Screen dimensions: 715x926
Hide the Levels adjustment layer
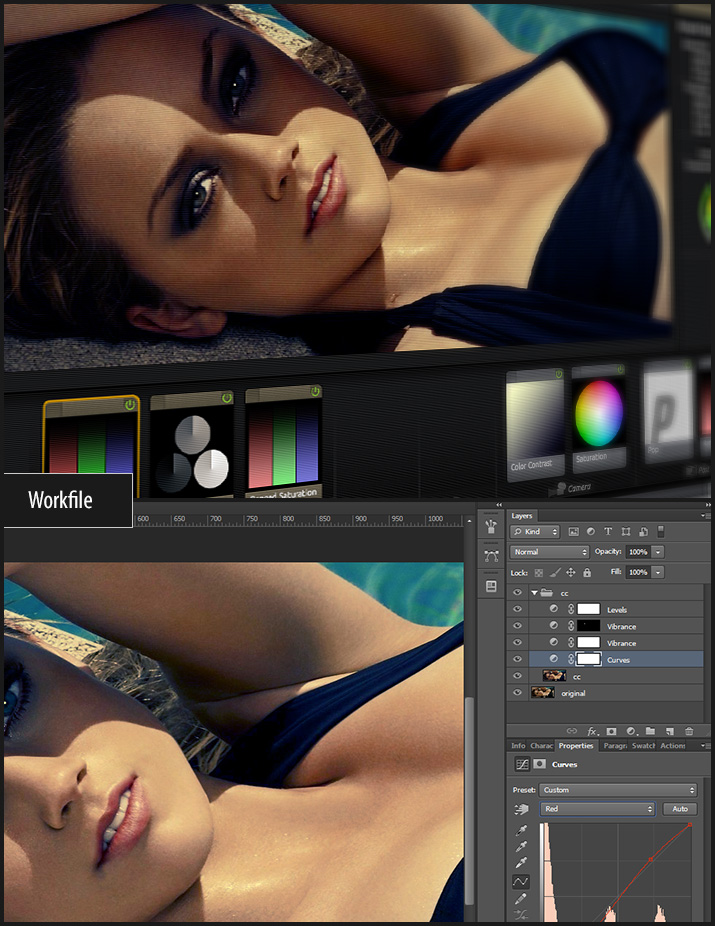tap(517, 609)
